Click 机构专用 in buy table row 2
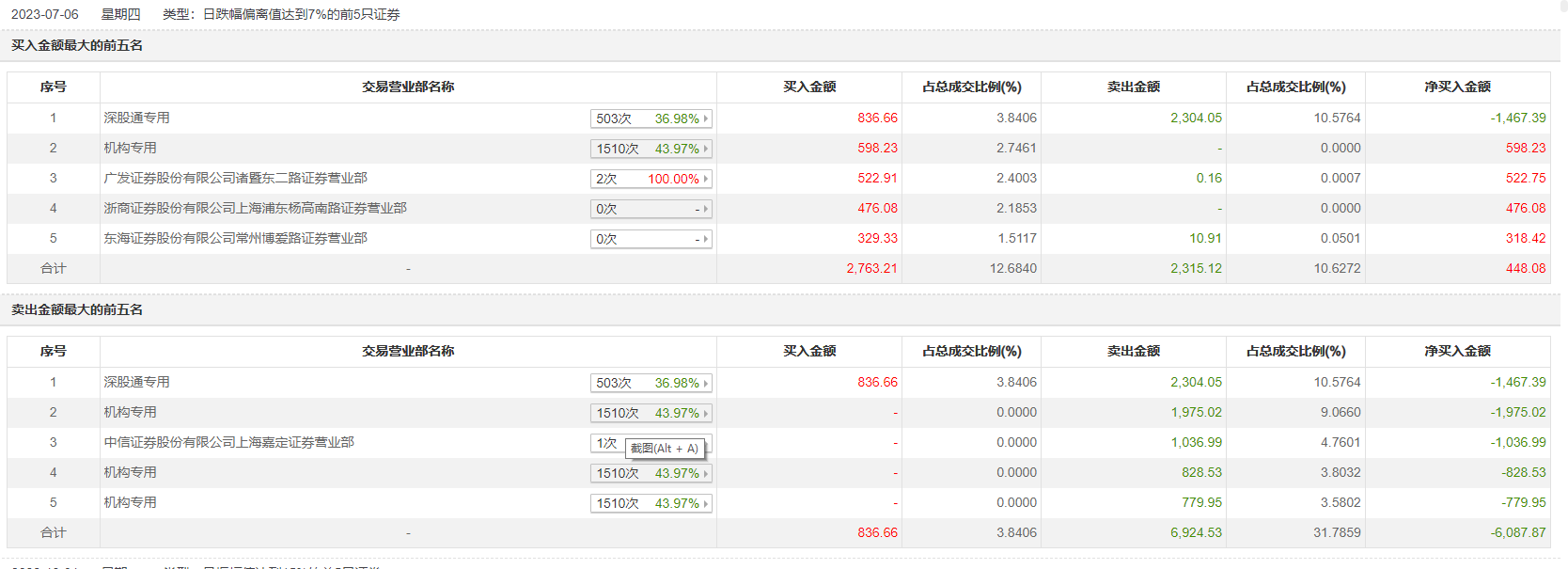The width and height of the screenshot is (1568, 569). (130, 148)
